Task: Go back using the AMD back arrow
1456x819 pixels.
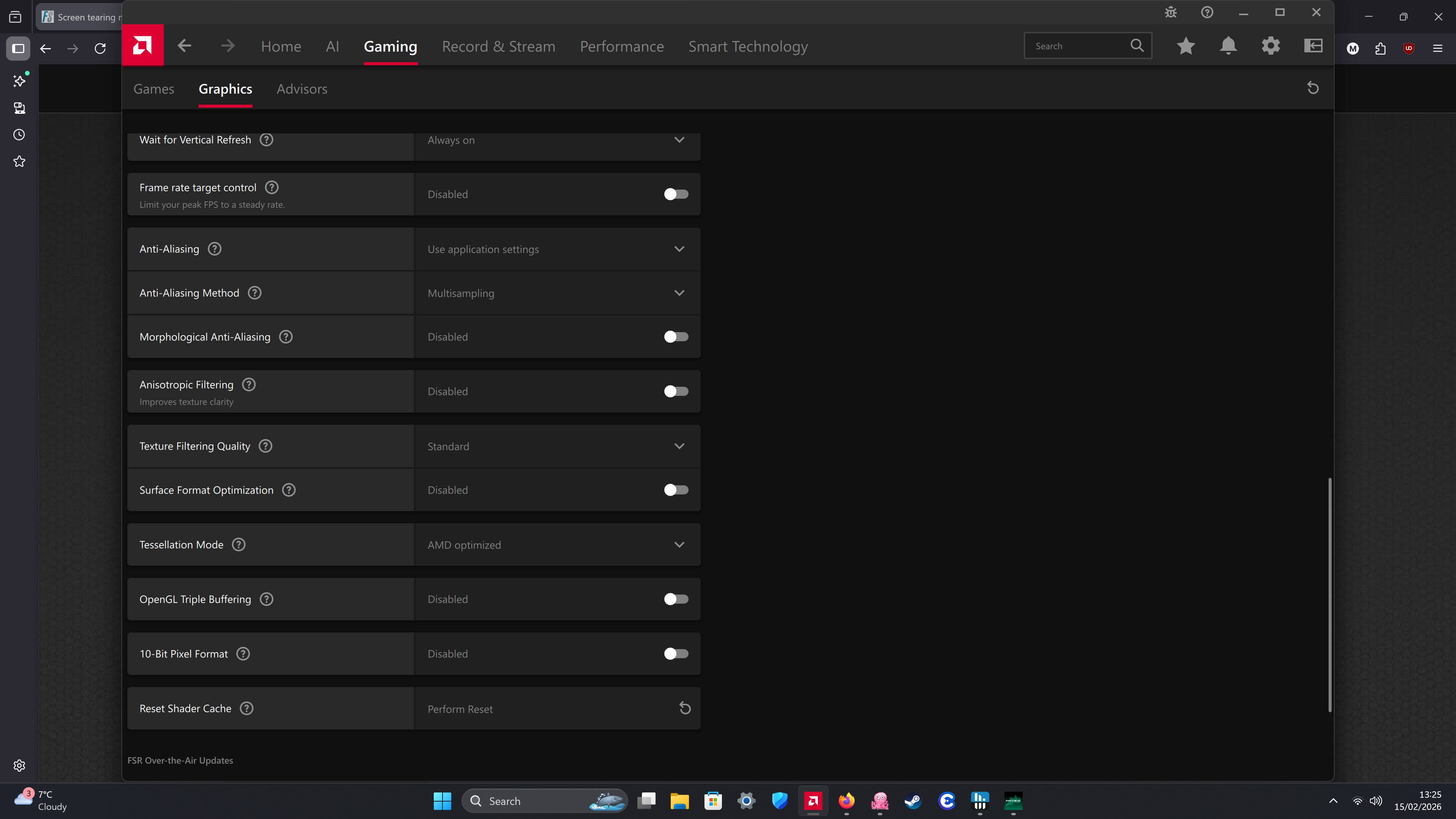Action: [184, 46]
